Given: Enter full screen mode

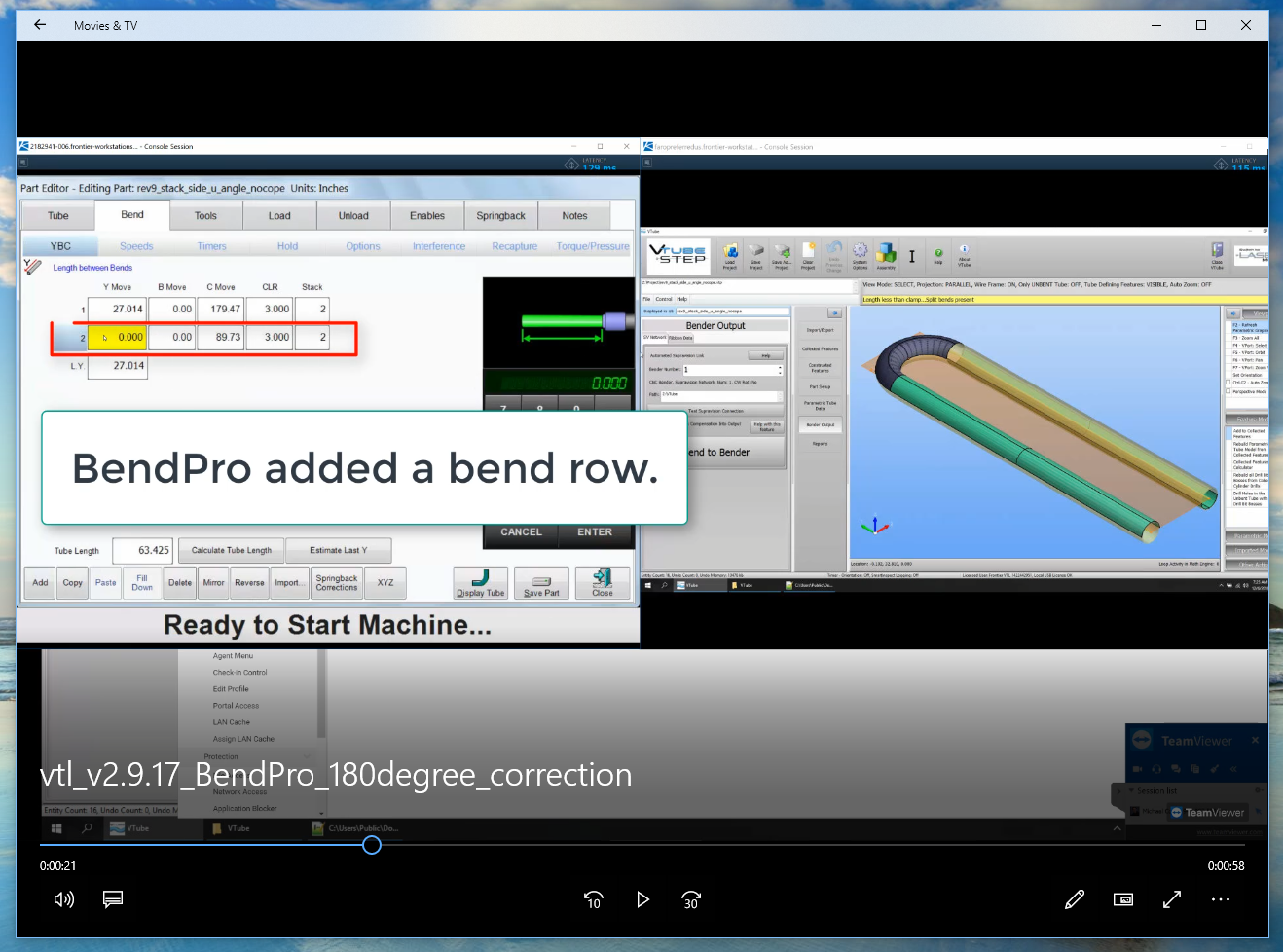Looking at the screenshot, I should [x=1172, y=899].
